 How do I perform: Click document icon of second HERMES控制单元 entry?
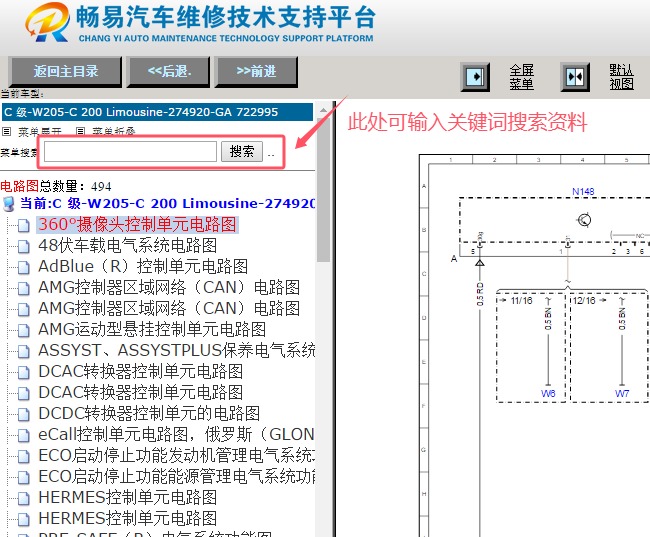(x=23, y=520)
